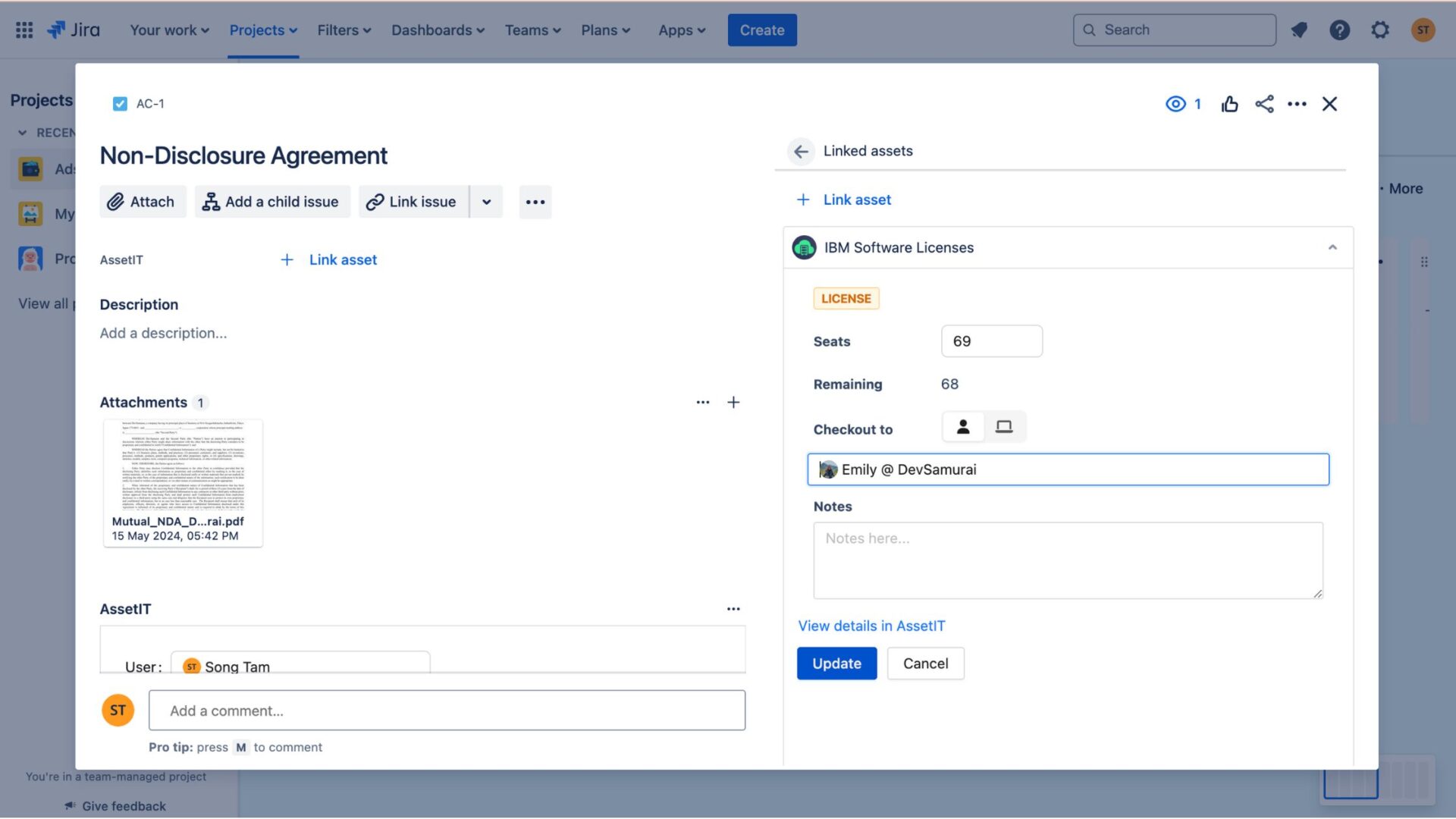
Task: Expand the Projects dropdown in navigation
Action: click(261, 29)
